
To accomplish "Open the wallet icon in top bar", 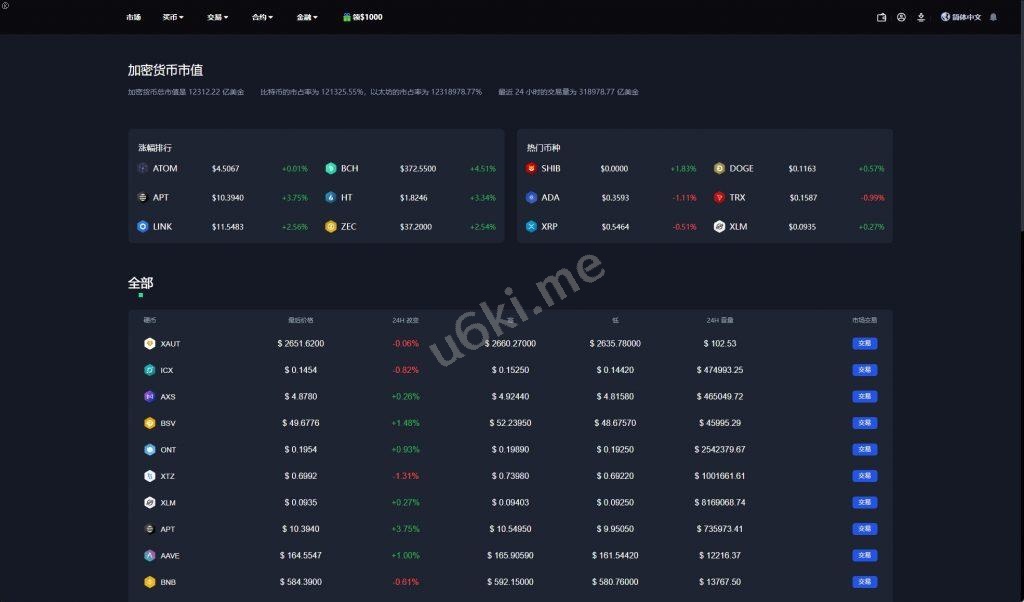I will point(881,17).
